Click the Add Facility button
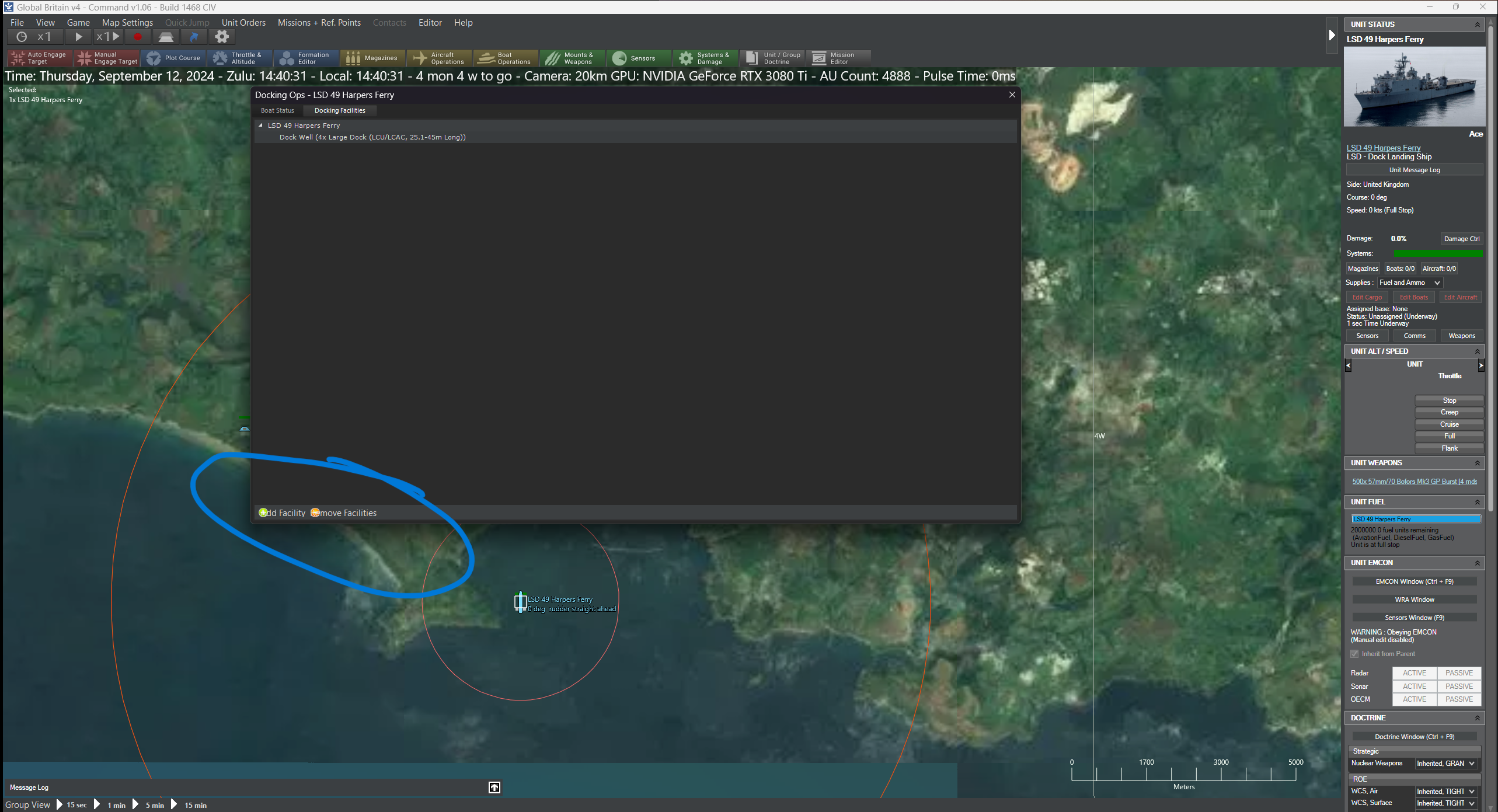This screenshot has height=812, width=1498. pyautogui.click(x=282, y=513)
